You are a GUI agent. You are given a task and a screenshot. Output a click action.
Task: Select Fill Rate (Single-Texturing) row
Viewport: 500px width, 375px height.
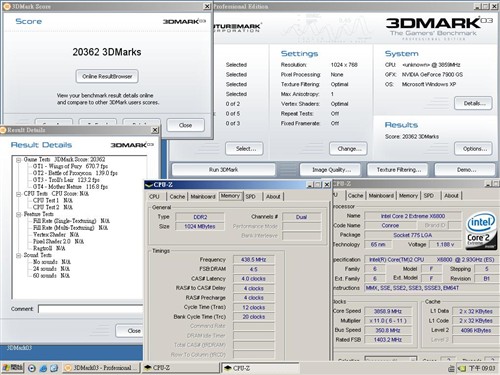(x=71, y=221)
